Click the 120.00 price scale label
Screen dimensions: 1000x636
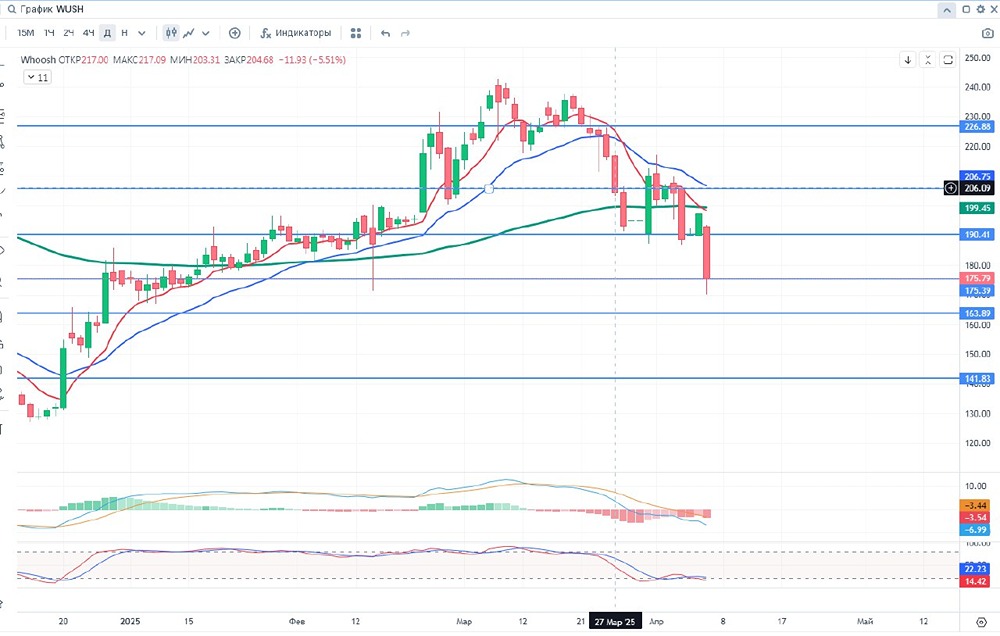977,443
